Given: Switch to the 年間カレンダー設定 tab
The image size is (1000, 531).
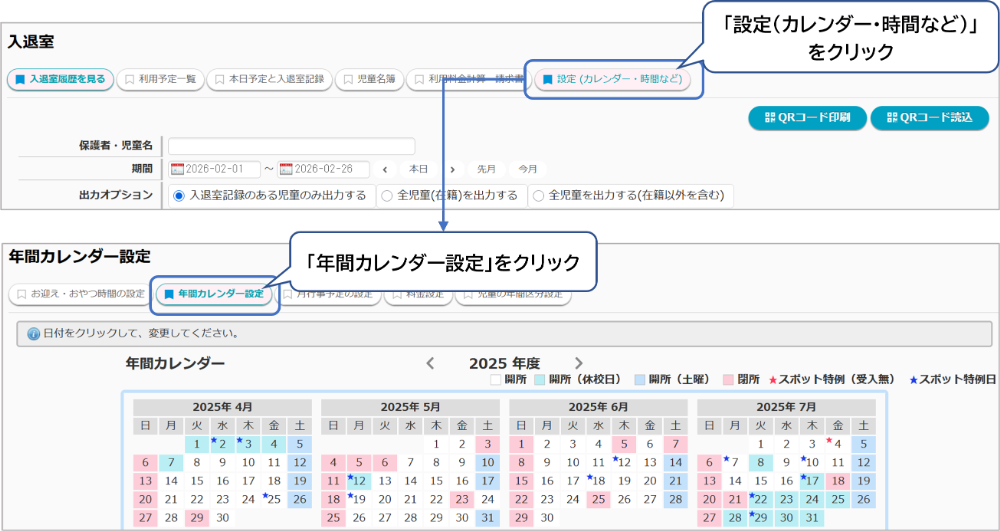Looking at the screenshot, I should pyautogui.click(x=214, y=294).
